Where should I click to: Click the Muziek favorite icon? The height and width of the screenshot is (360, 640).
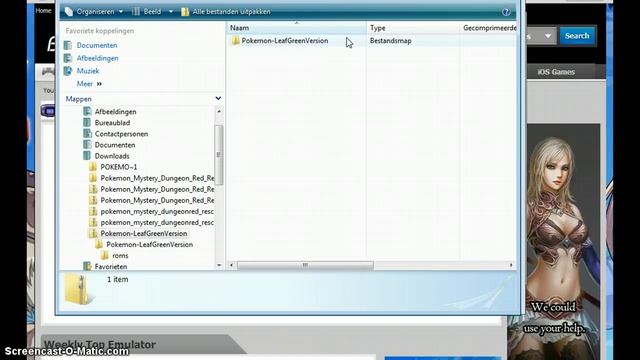(68, 71)
